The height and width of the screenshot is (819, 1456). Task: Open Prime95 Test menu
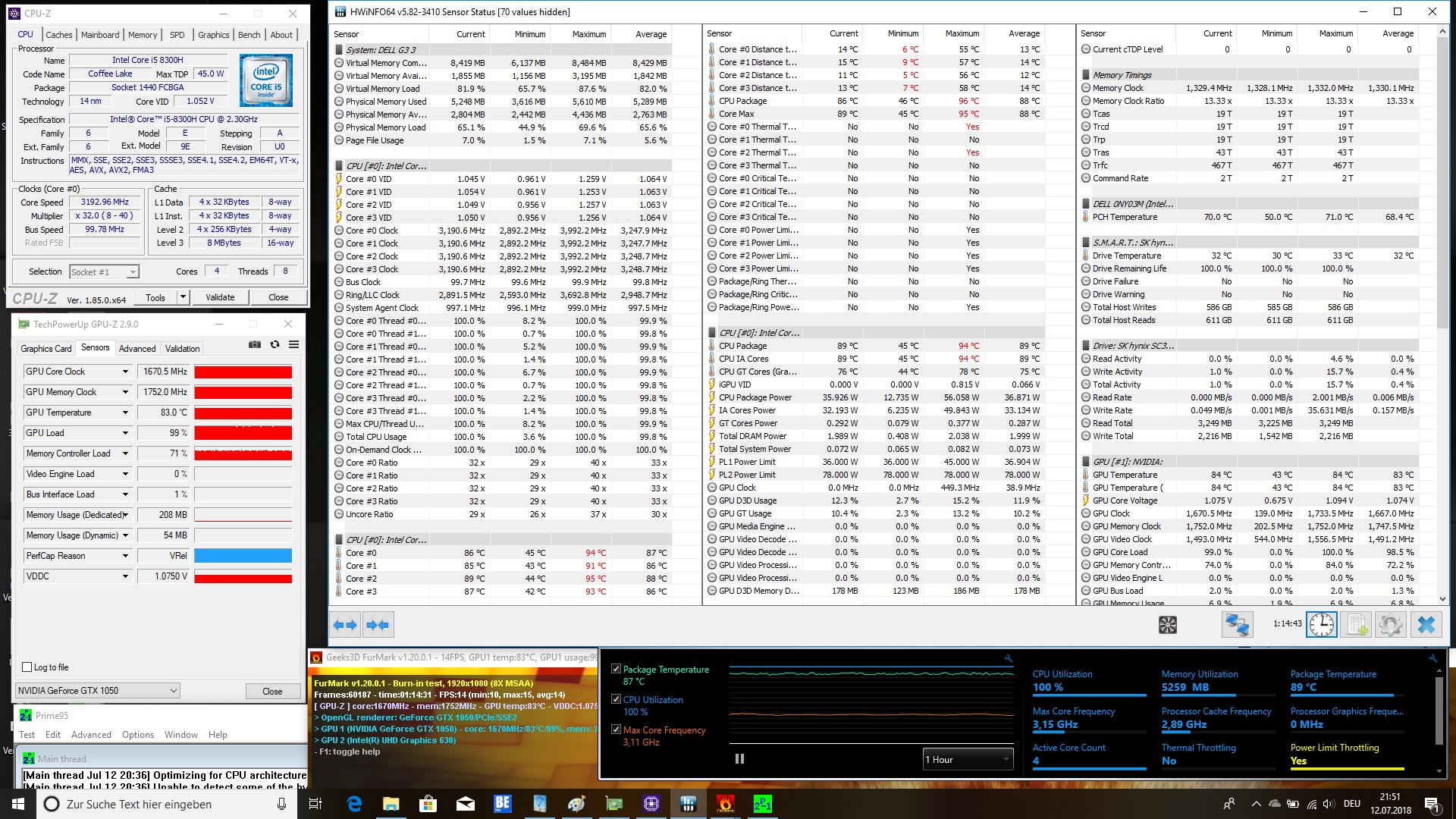[x=27, y=735]
